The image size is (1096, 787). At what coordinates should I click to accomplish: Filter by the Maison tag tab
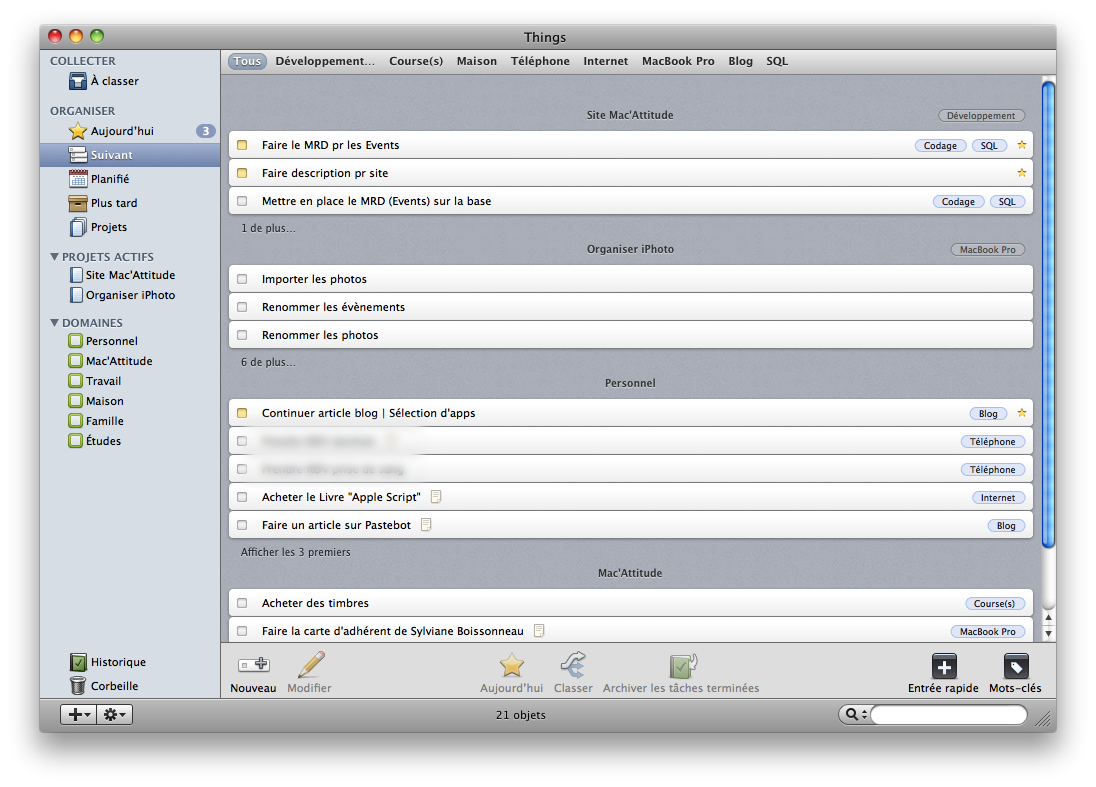[477, 61]
